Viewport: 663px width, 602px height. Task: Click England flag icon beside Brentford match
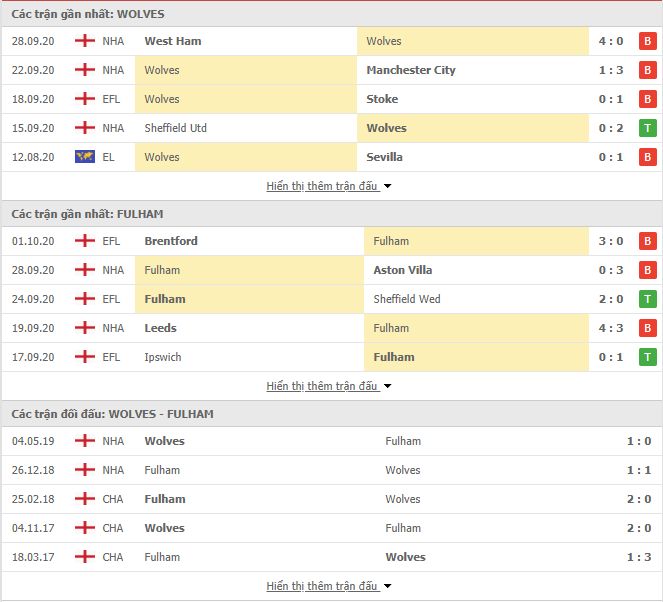click(85, 241)
